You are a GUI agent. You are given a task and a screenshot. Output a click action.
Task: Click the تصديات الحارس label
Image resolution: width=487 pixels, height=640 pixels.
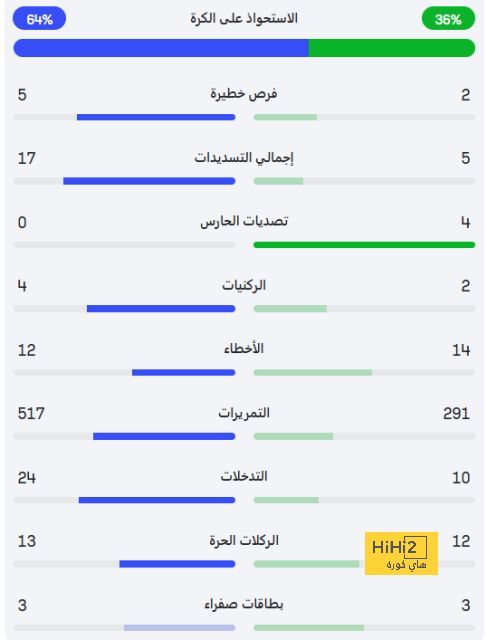coord(244,221)
